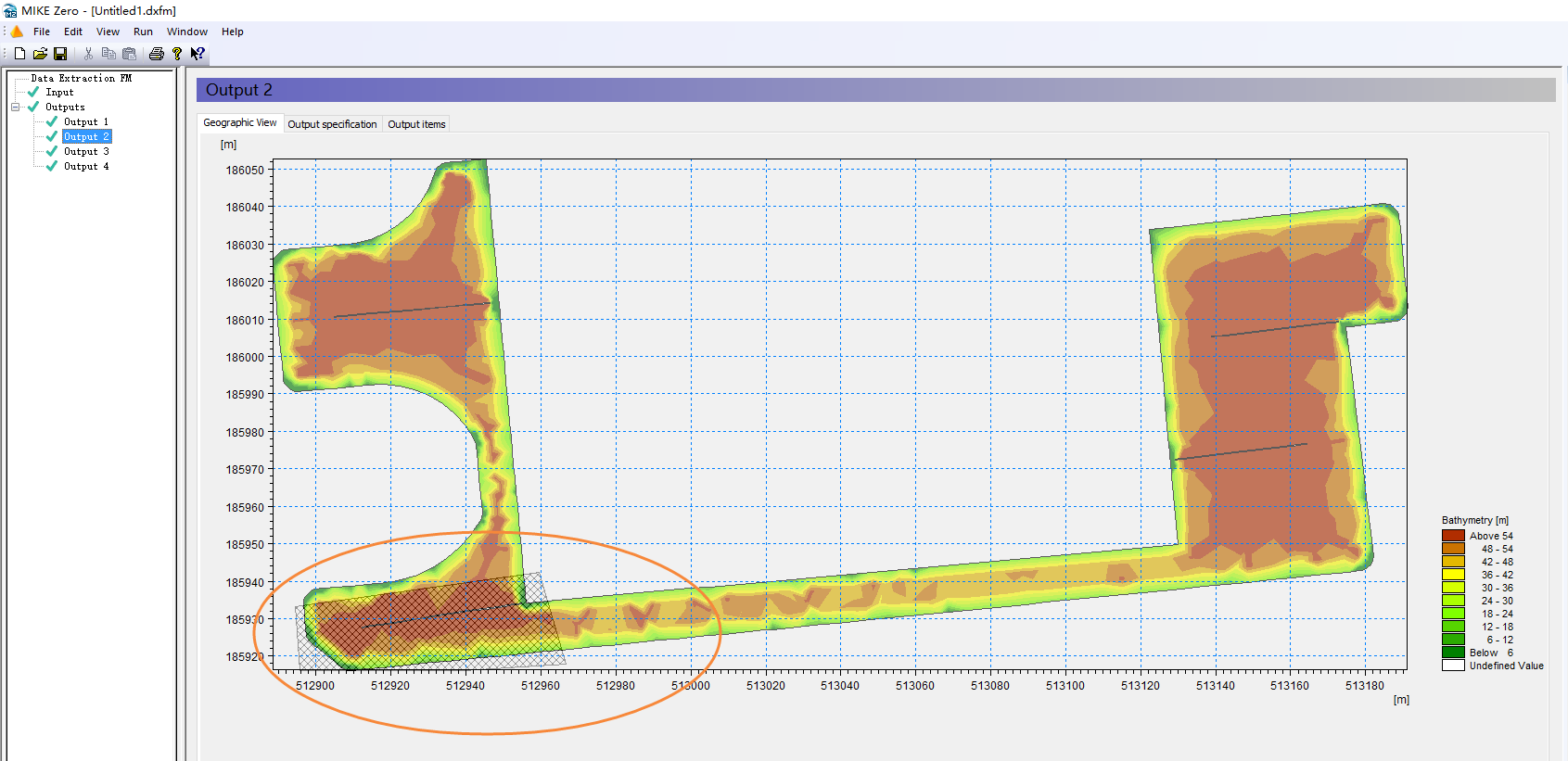Save the file using floppy disk icon
This screenshot has width=1568, height=761.
[60, 54]
